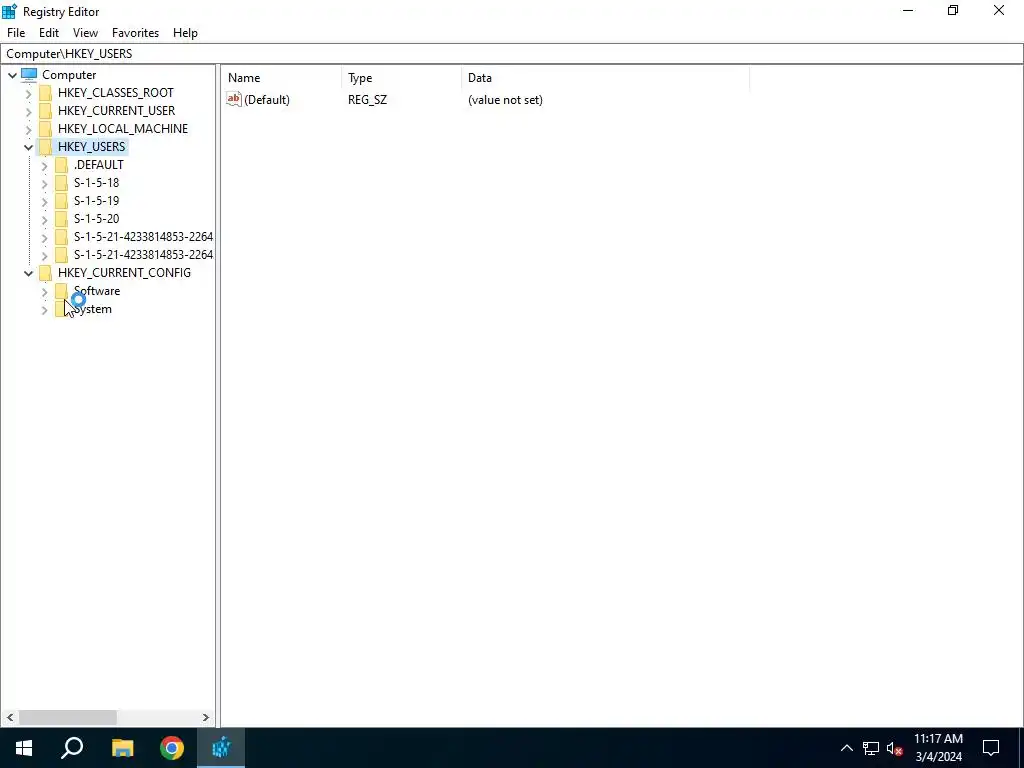Open the Windows Start menu
This screenshot has height=768, width=1024.
24,748
